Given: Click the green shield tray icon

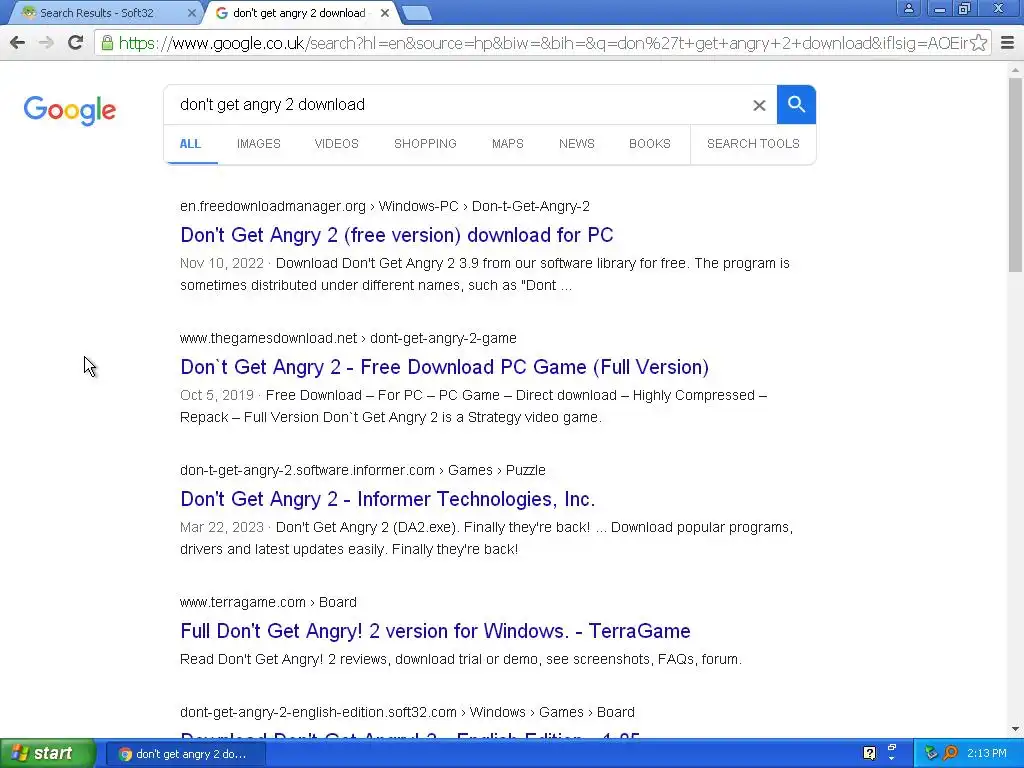Looking at the screenshot, I should [931, 753].
